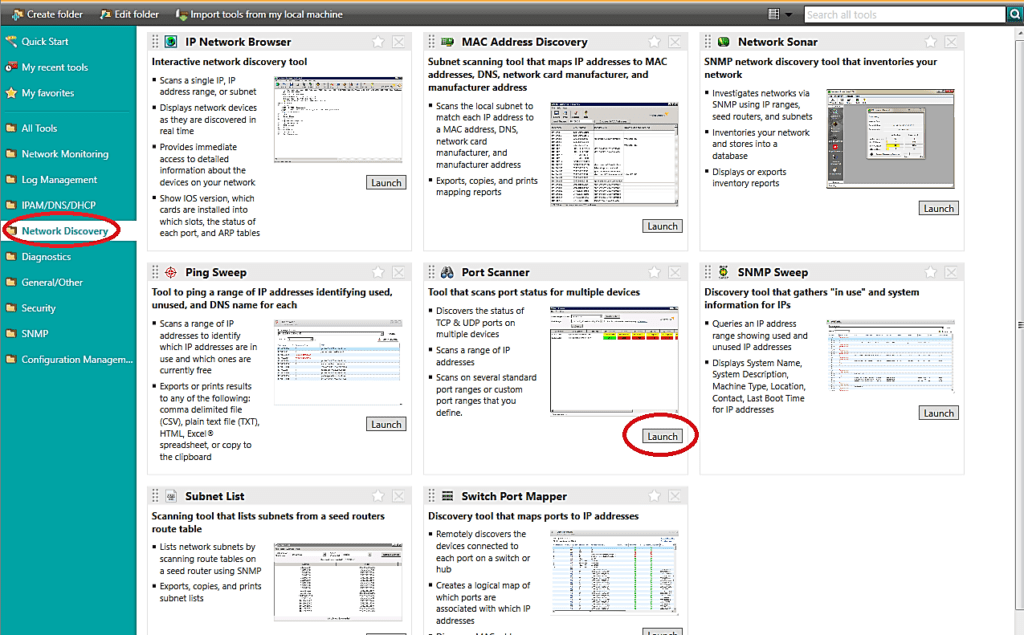
Task: Launch the SNMP Sweep tool
Action: pos(938,413)
